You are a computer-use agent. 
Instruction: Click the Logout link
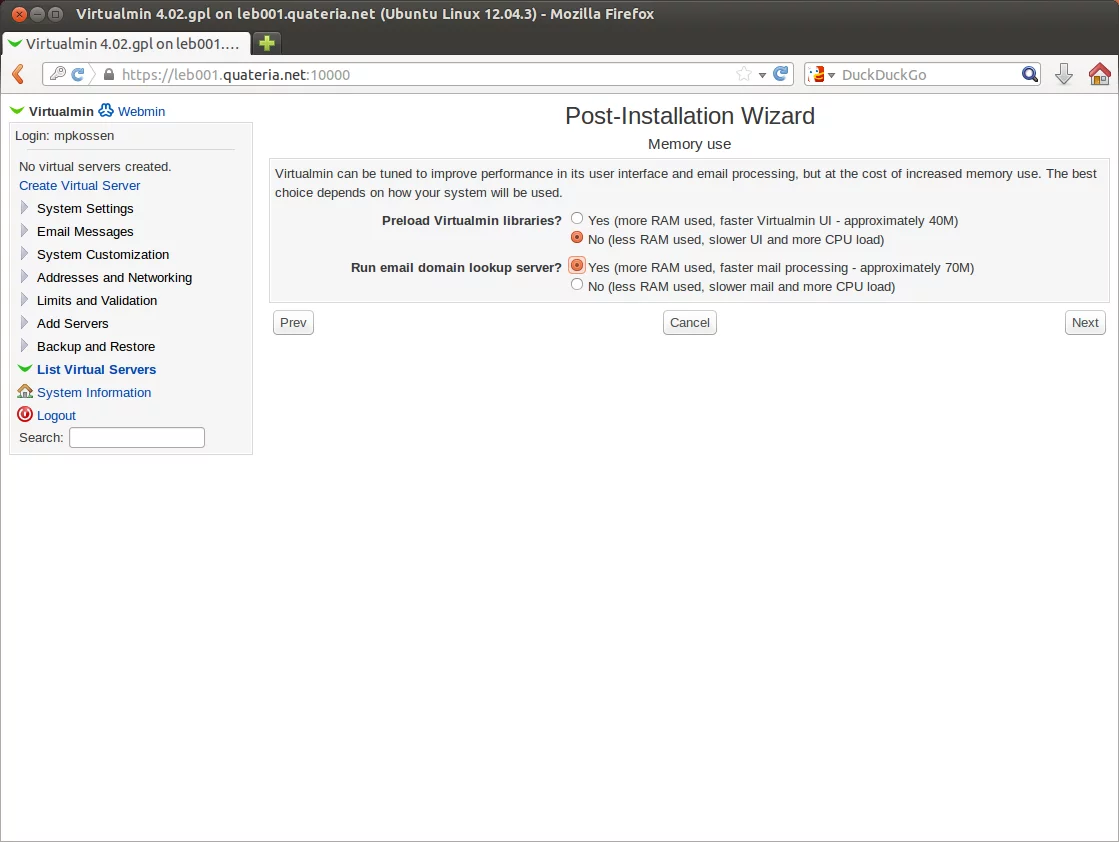coord(56,415)
